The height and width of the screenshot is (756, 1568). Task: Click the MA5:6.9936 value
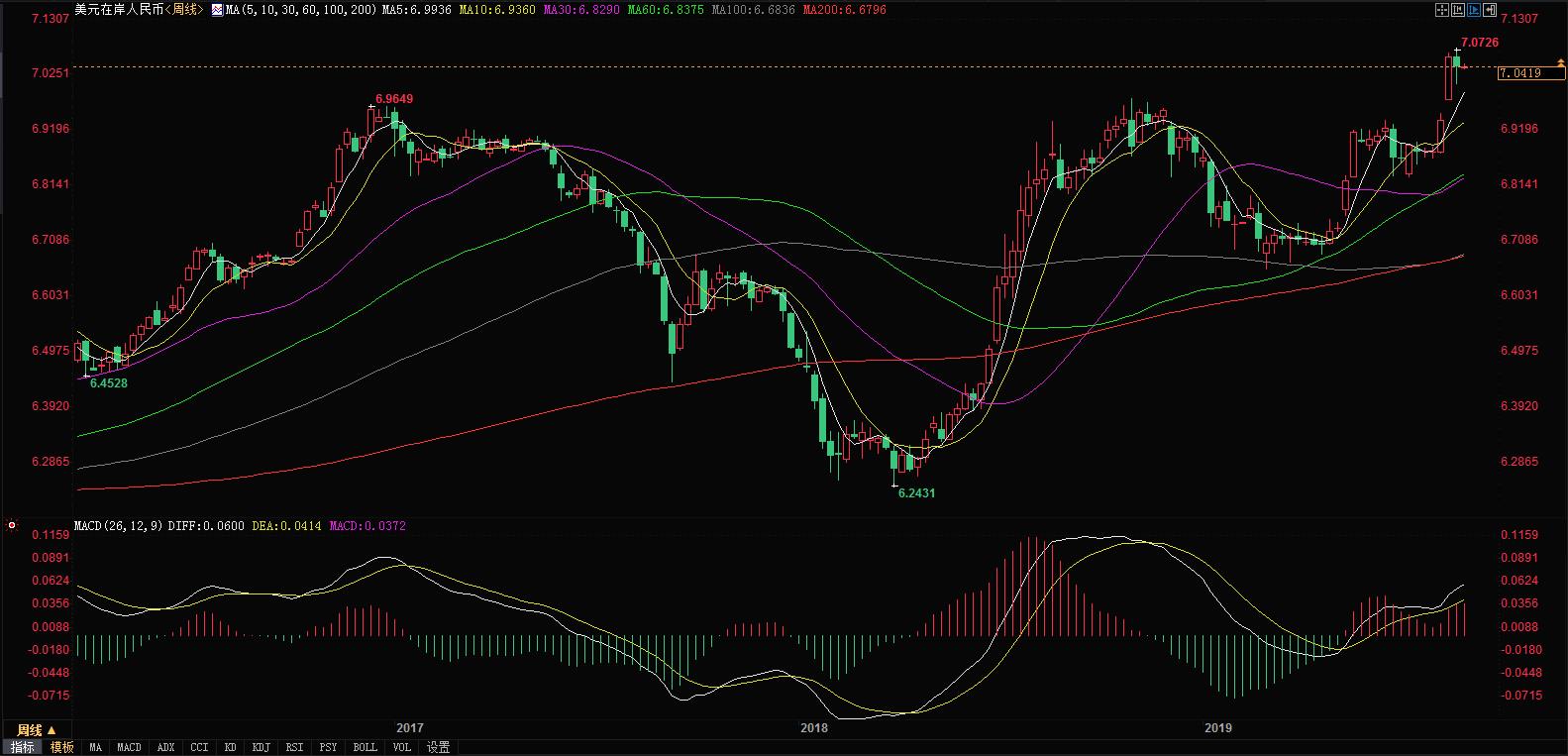(416, 10)
